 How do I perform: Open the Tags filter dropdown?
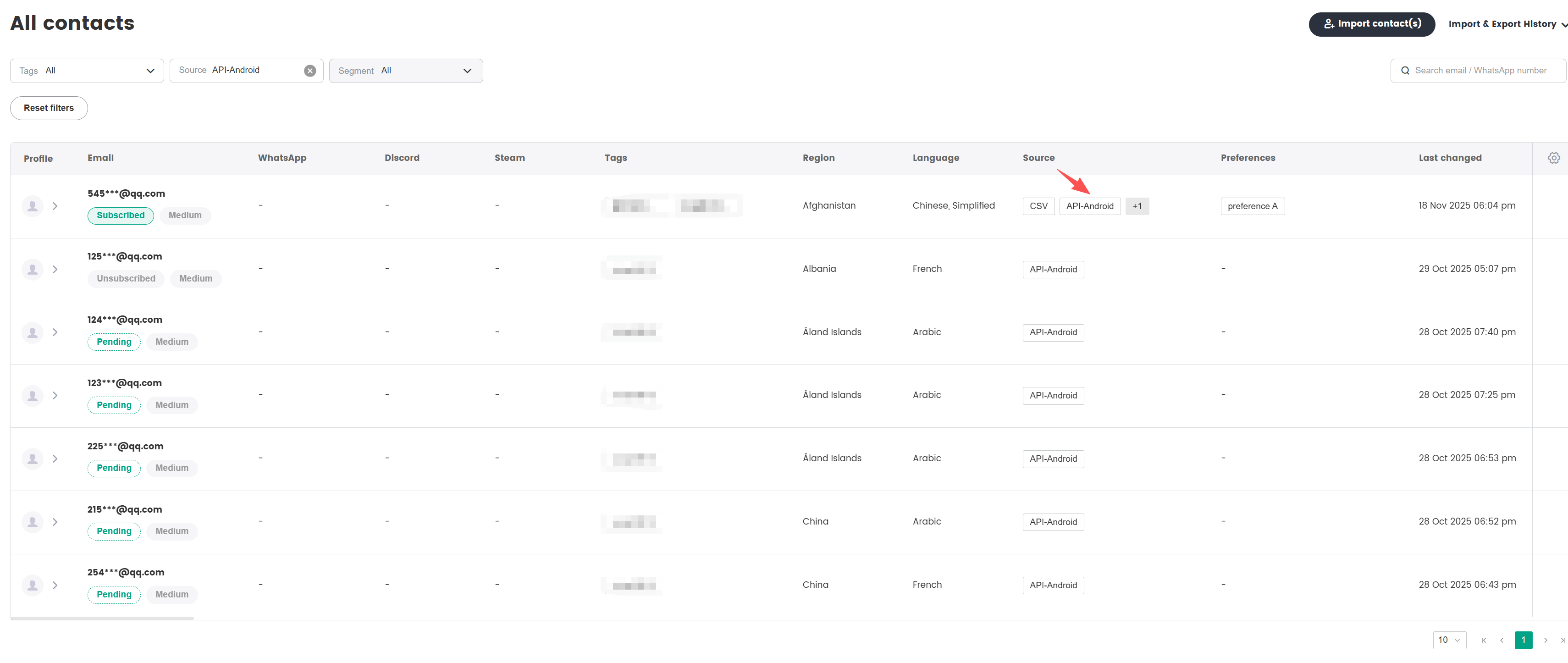pyautogui.click(x=87, y=70)
